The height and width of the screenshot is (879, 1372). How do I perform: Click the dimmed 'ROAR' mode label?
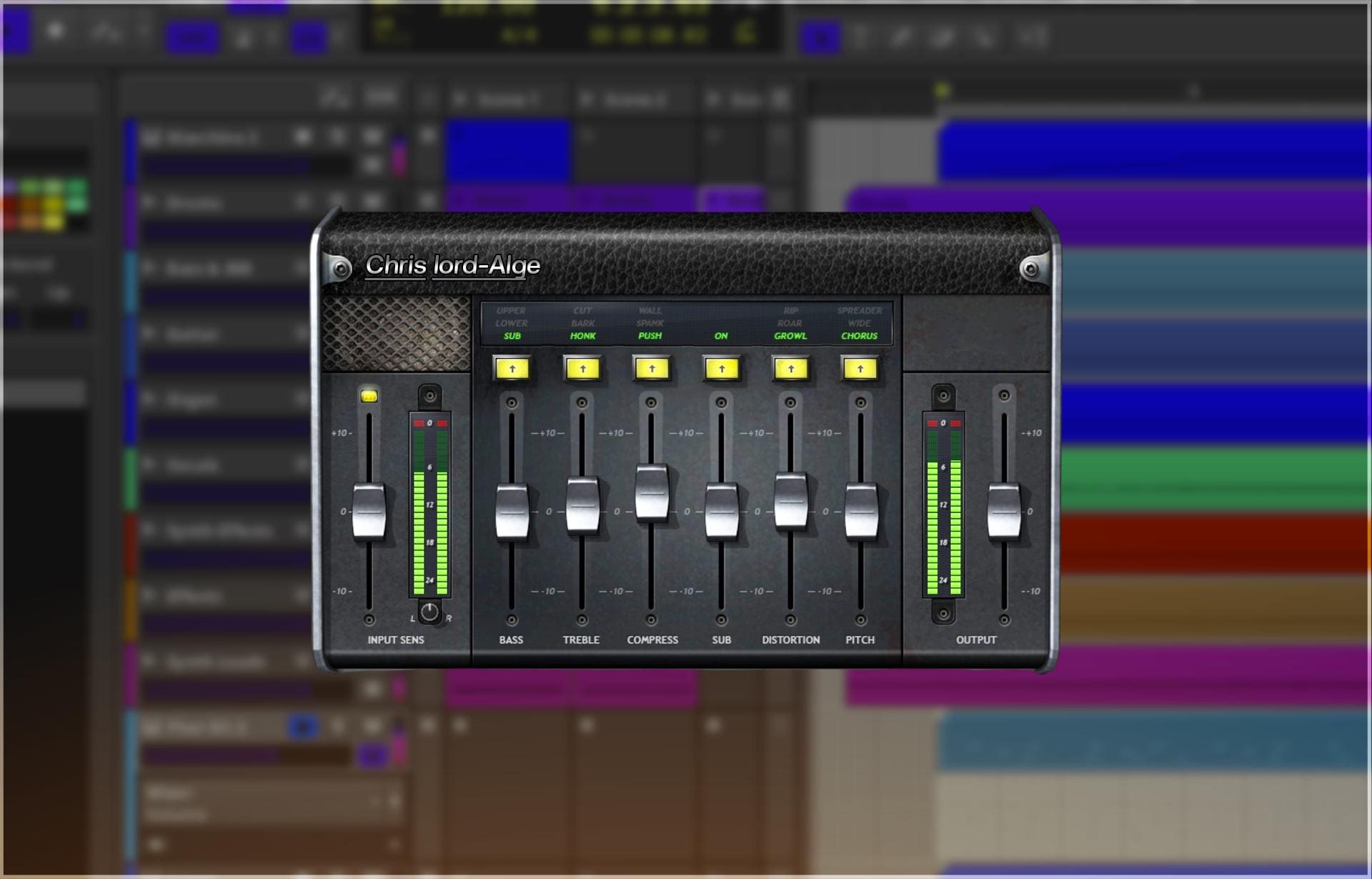click(x=790, y=323)
